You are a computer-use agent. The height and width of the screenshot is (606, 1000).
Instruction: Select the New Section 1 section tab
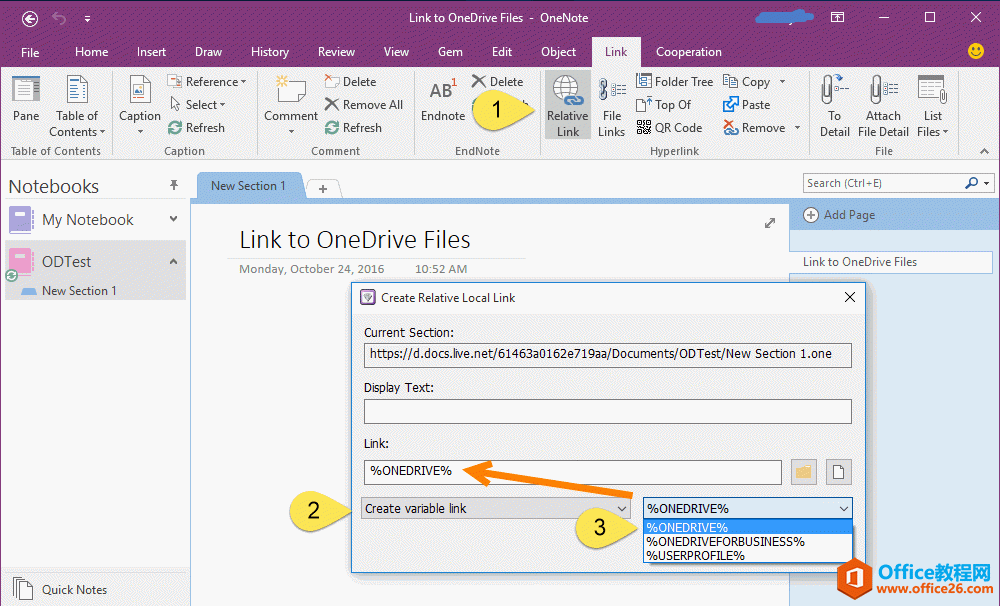coord(248,186)
